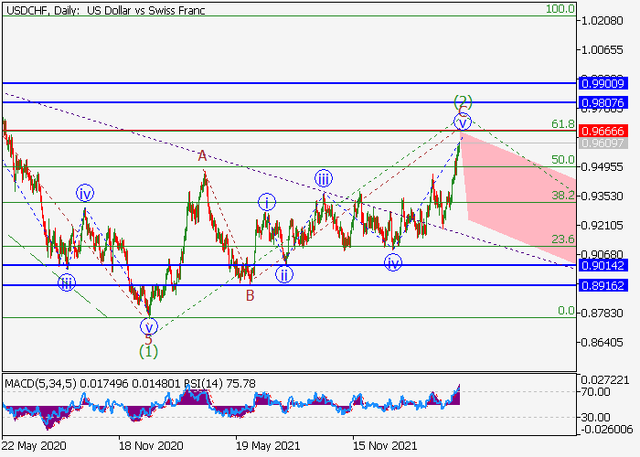The image size is (640, 457).
Task: Select the blue 0.99009 price level tag
Action: (x=603, y=84)
